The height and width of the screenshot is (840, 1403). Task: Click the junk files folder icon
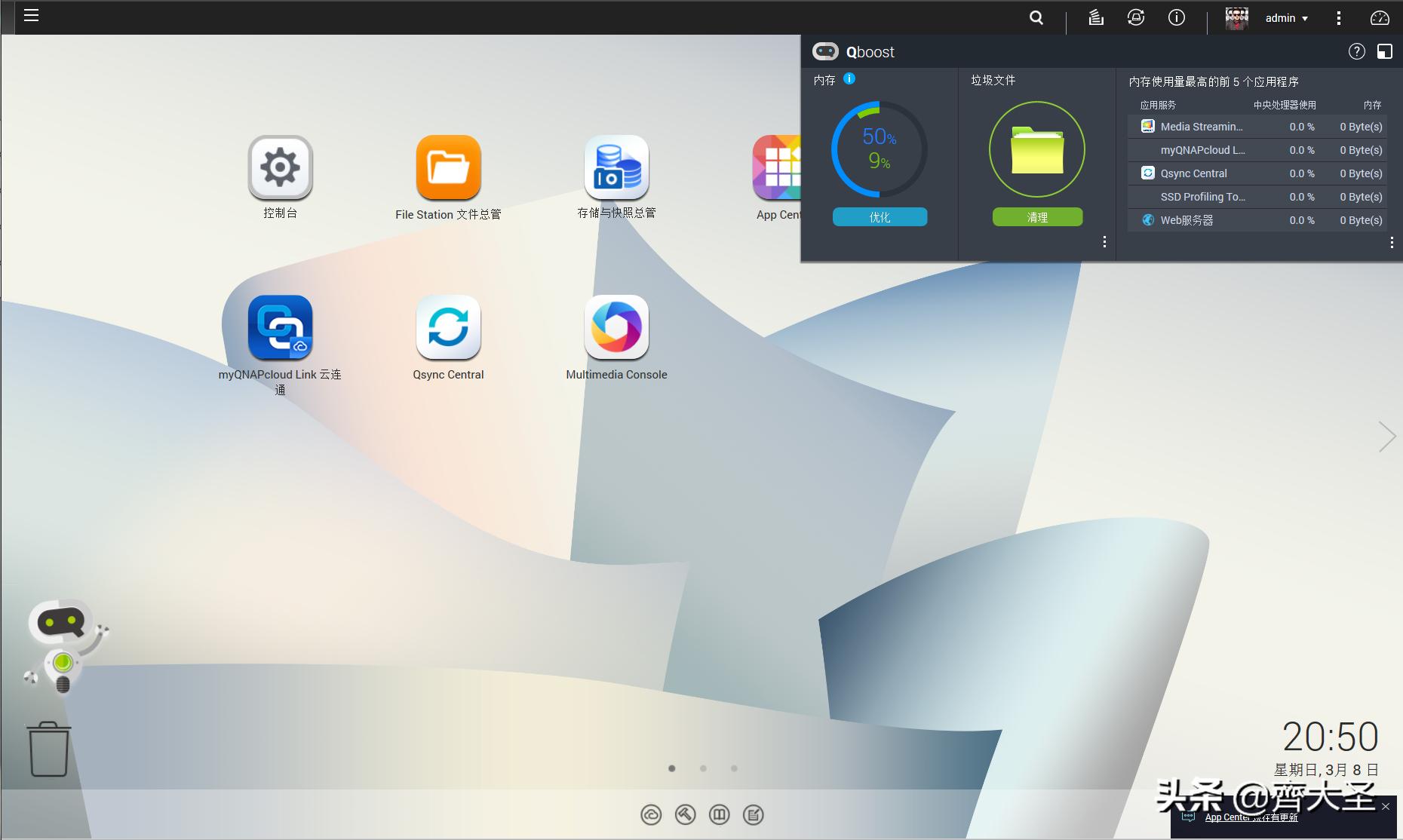coord(1037,149)
